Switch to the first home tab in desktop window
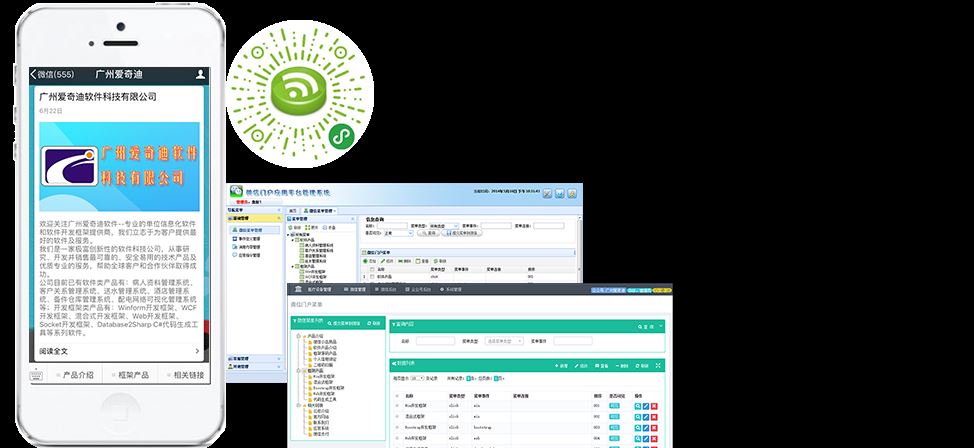The width and height of the screenshot is (974, 448). coord(293,211)
